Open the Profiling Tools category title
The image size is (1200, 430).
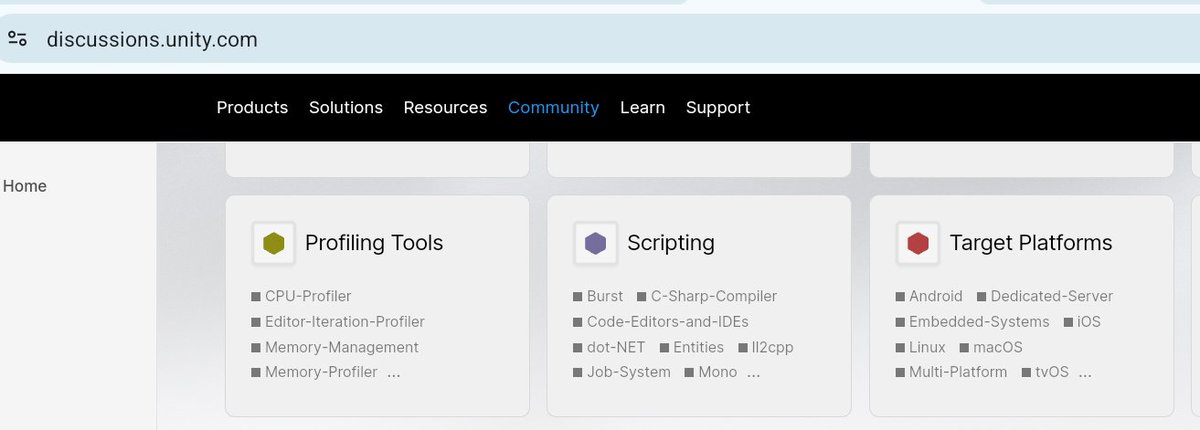point(374,243)
